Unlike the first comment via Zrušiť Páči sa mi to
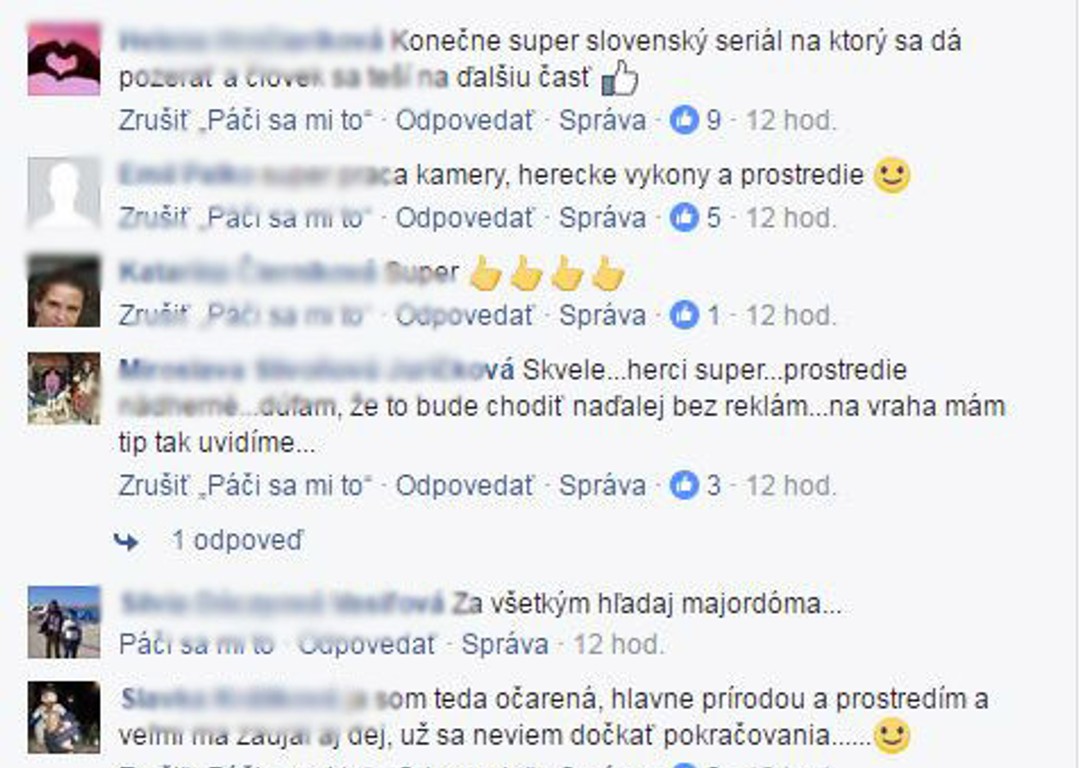The width and height of the screenshot is (1080, 768). [x=245, y=121]
